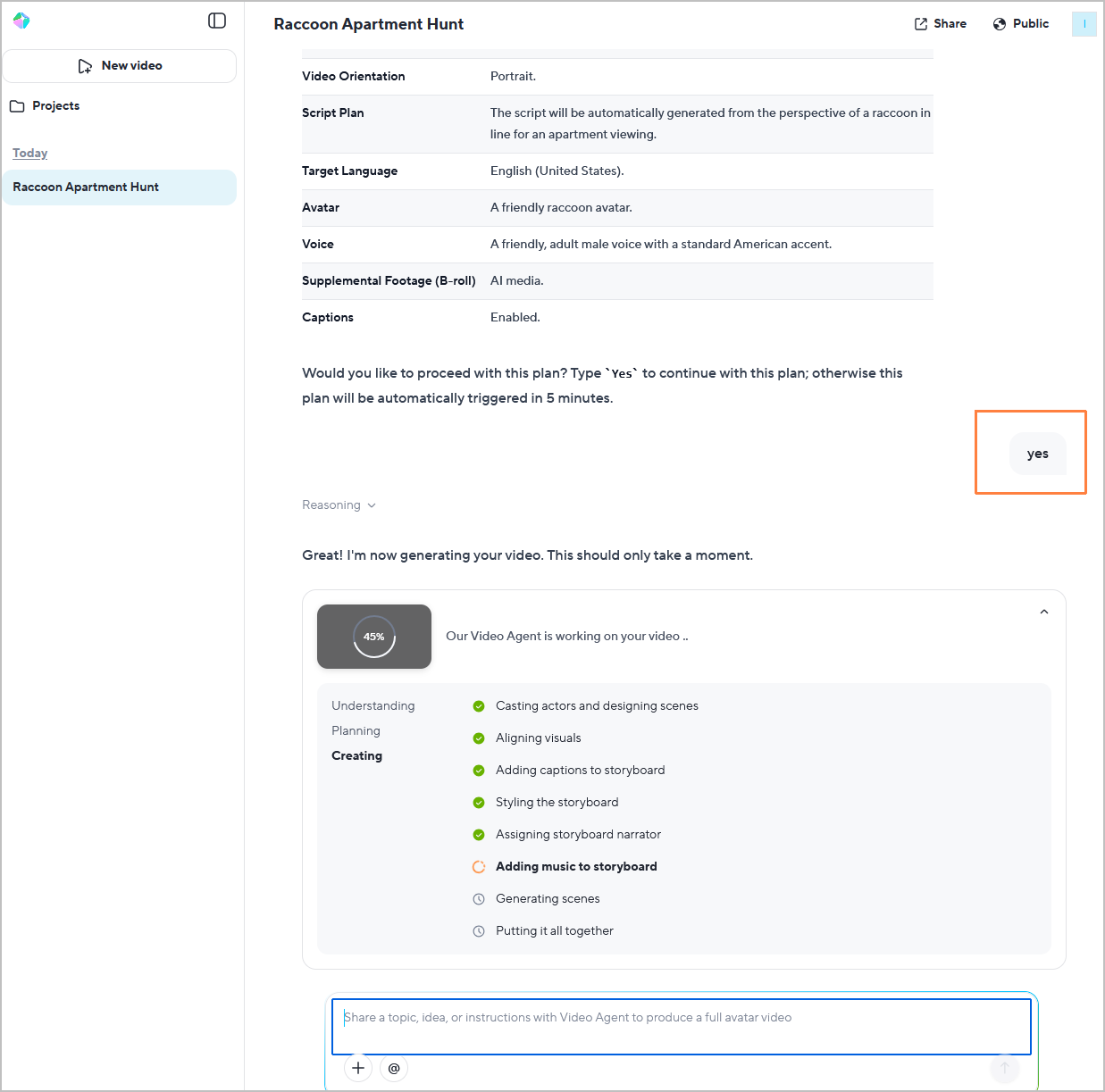This screenshot has width=1105, height=1092.
Task: Click the clock icon beside Generating scenes
Action: (479, 899)
